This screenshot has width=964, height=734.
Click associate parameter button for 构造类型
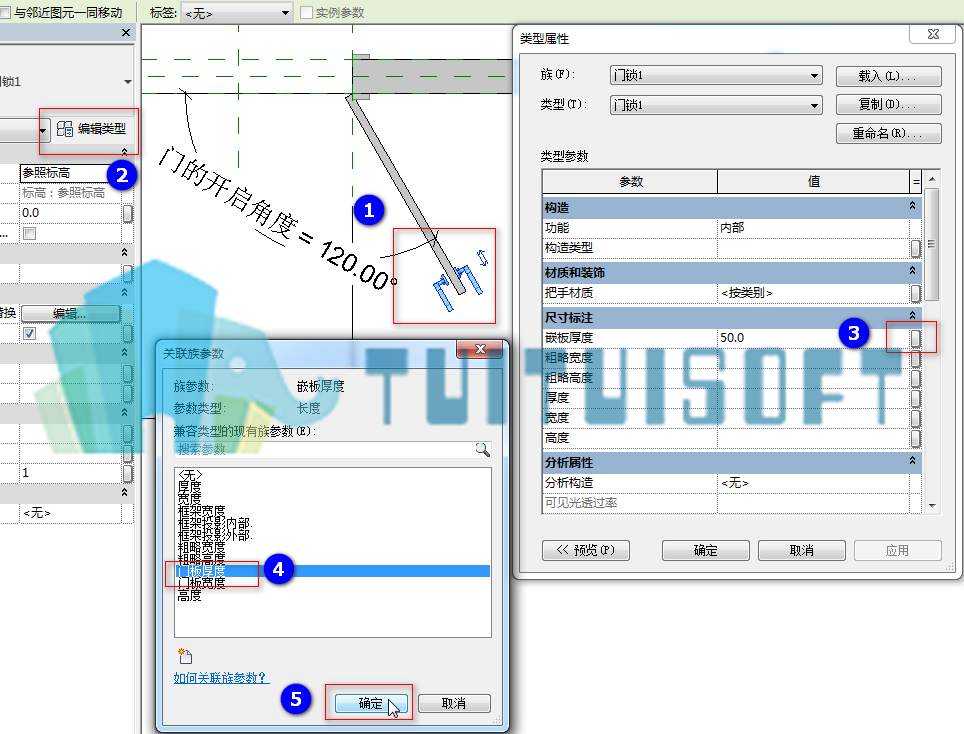click(x=915, y=248)
